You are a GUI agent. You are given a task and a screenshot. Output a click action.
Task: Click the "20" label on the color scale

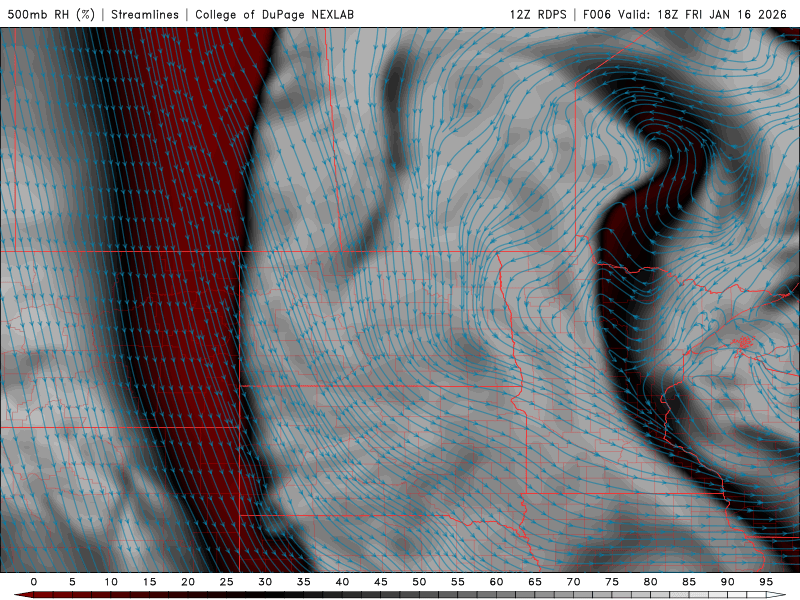(x=188, y=582)
